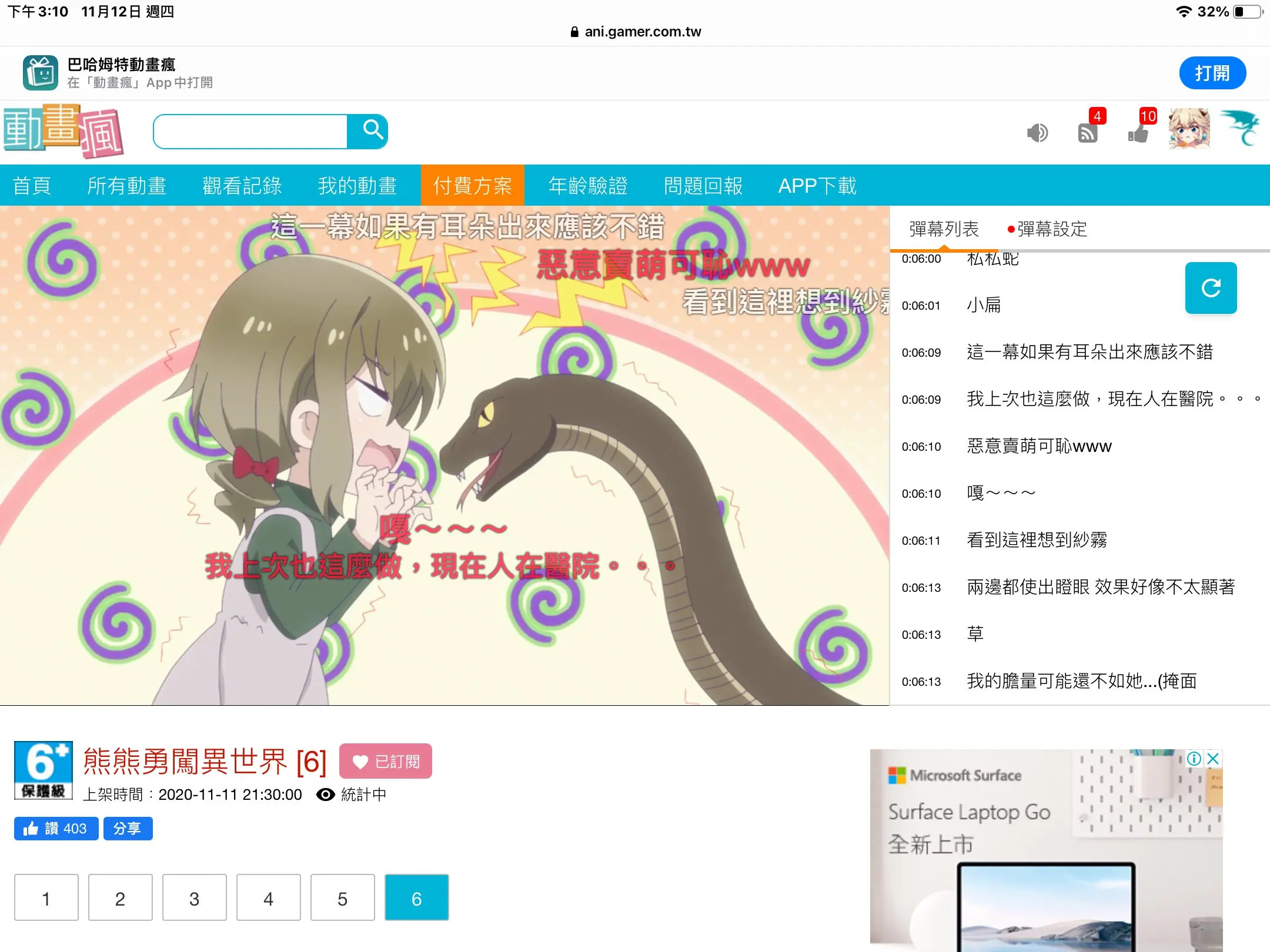This screenshot has width=1270, height=952.
Task: Select episode 3 button
Action: coord(195,897)
